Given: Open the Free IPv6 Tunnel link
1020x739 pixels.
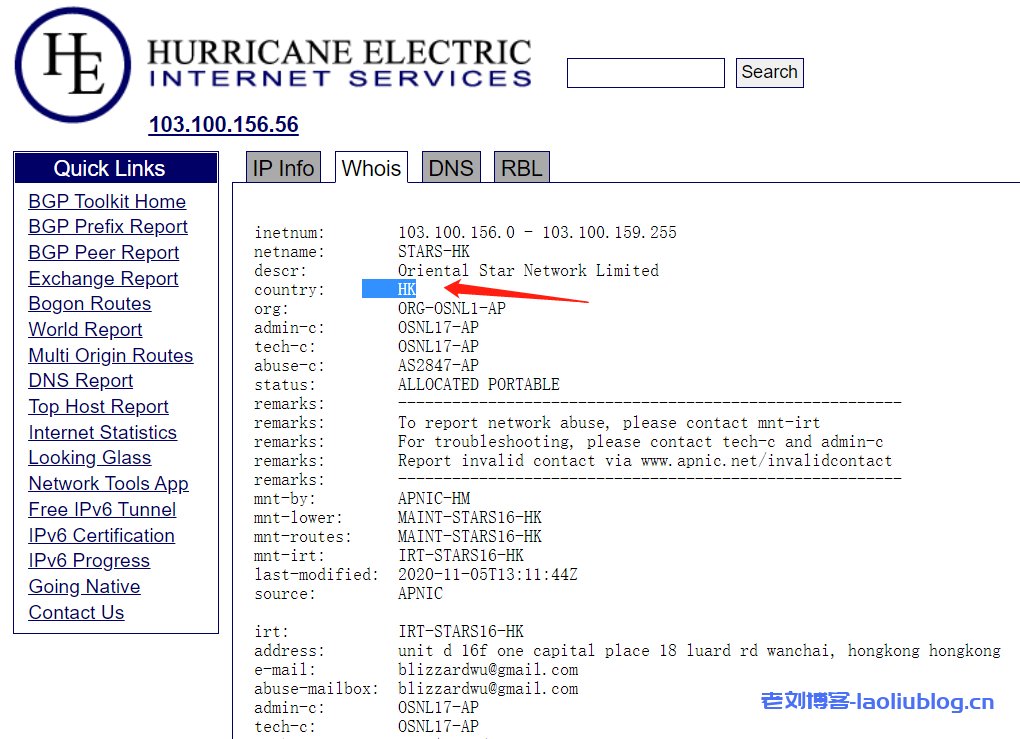Looking at the screenshot, I should coord(102,510).
